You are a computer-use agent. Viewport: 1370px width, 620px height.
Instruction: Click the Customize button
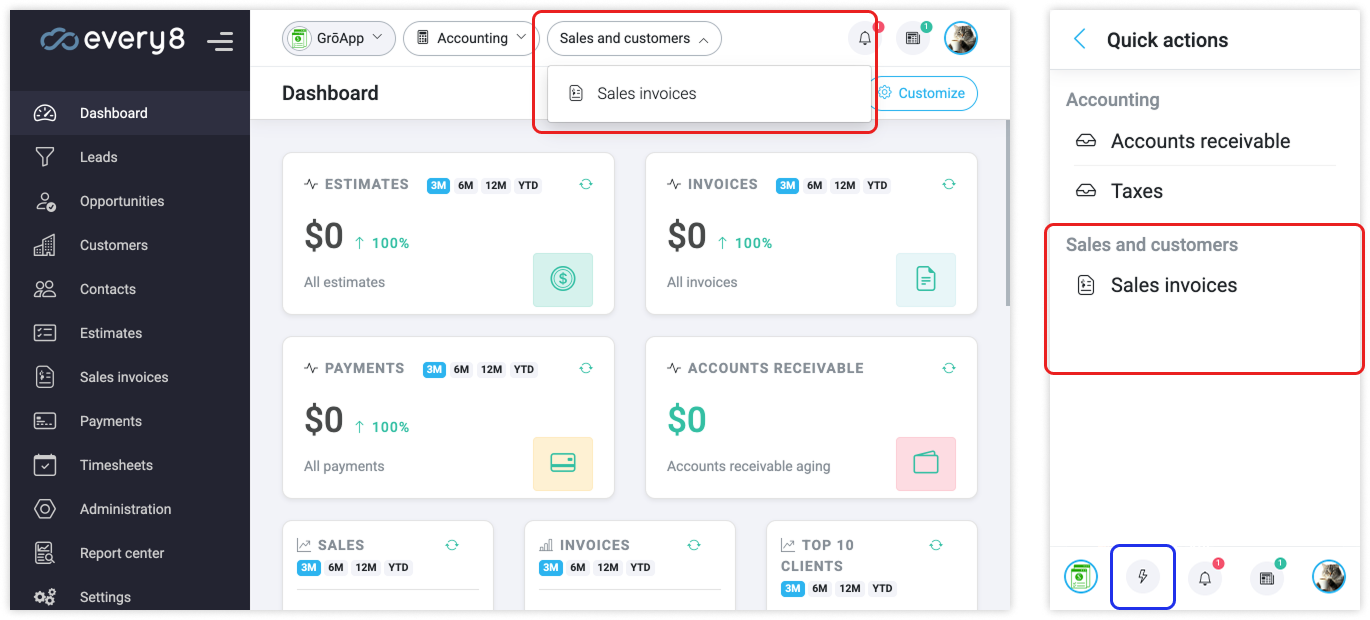[x=922, y=93]
